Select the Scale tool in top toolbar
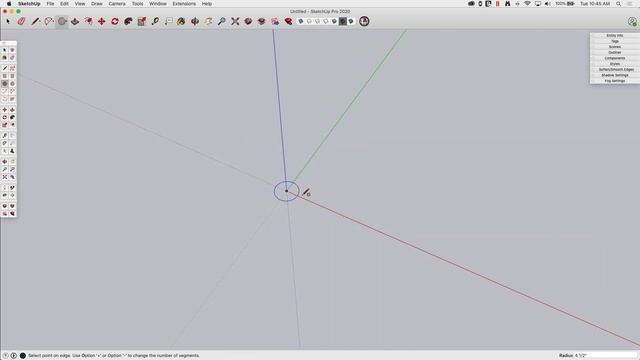 click(142, 21)
